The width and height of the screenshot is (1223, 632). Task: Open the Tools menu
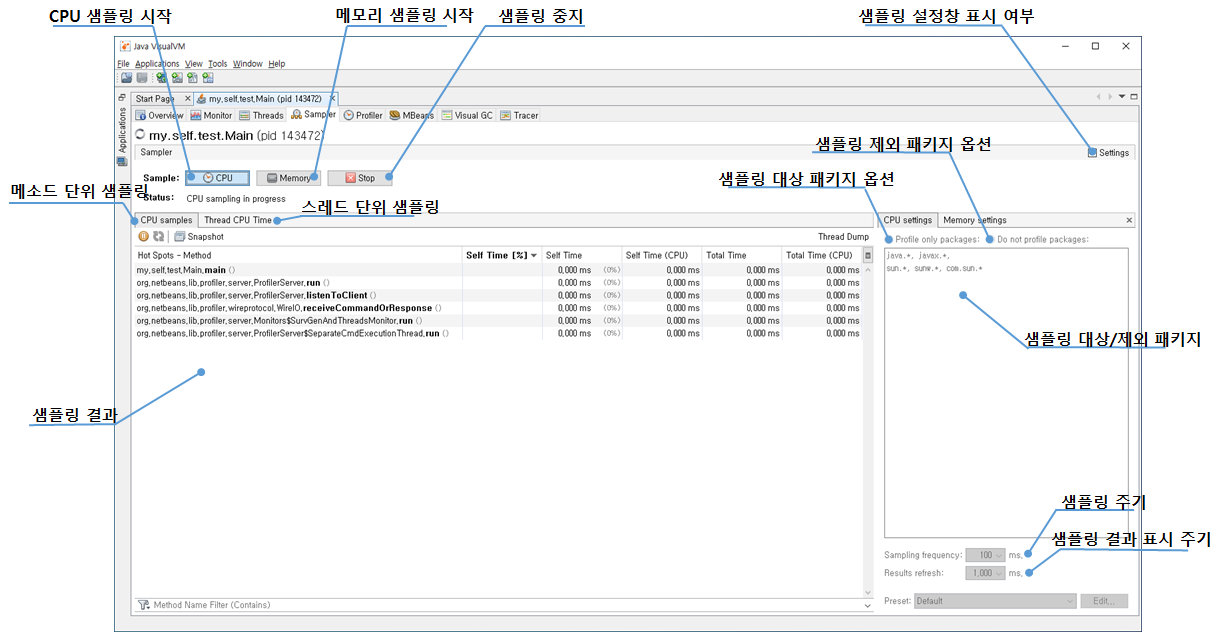pyautogui.click(x=217, y=63)
